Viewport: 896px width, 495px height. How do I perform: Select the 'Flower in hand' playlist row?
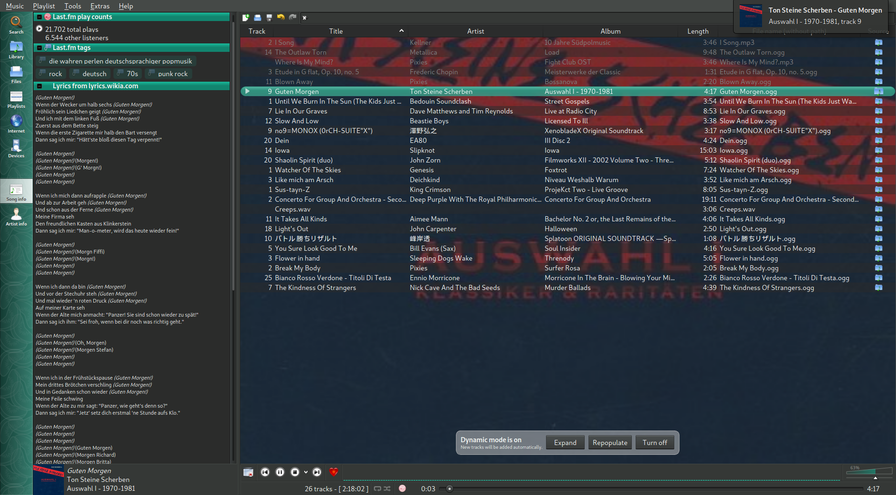[x=565, y=258]
